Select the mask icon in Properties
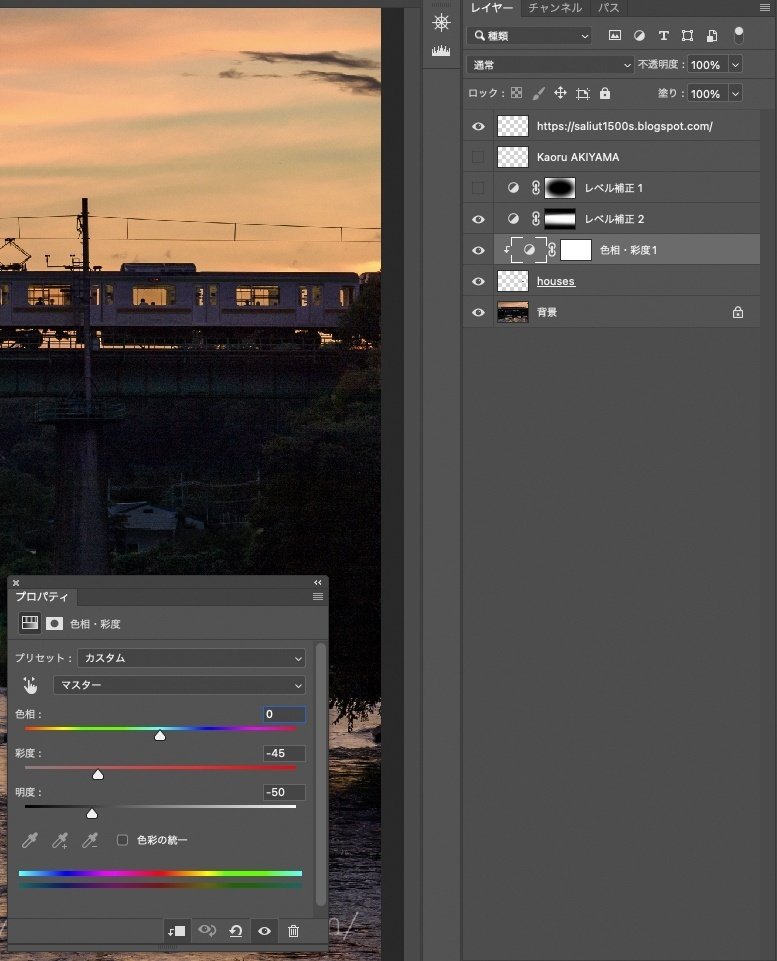The width and height of the screenshot is (777, 961). tap(55, 623)
